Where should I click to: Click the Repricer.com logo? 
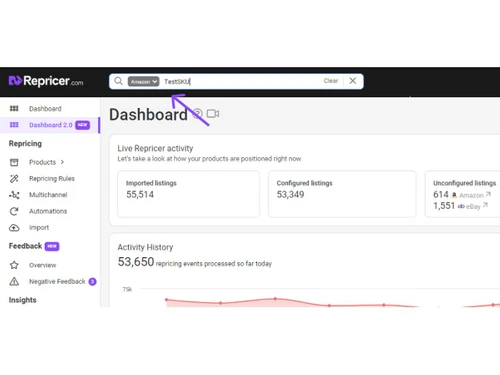[46, 81]
